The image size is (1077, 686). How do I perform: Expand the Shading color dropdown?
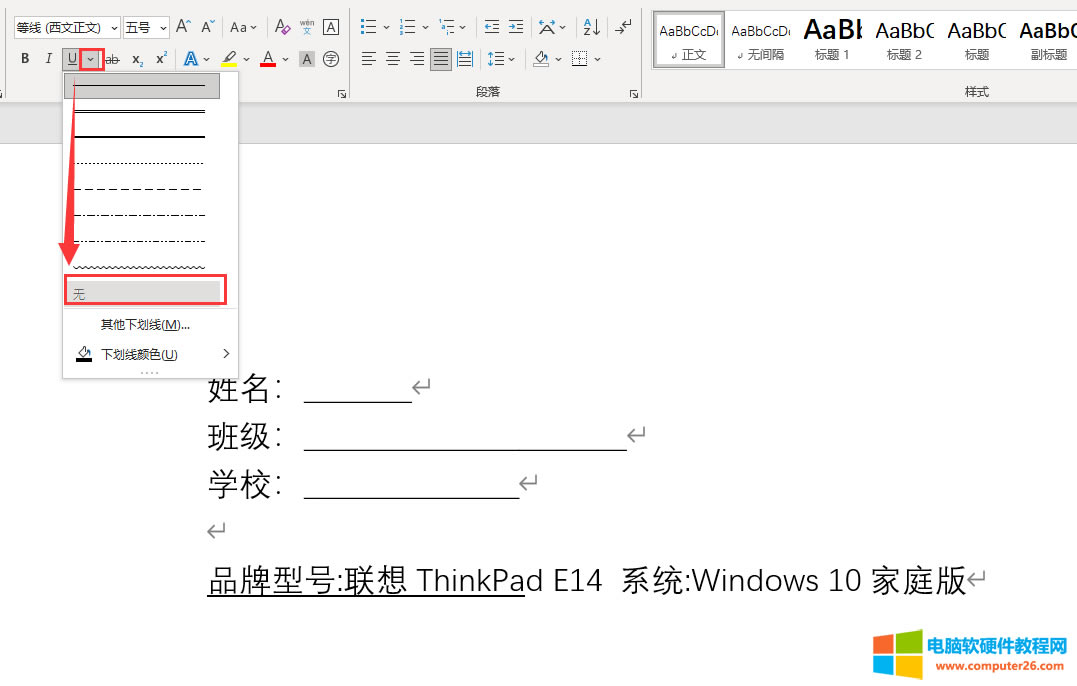click(558, 59)
